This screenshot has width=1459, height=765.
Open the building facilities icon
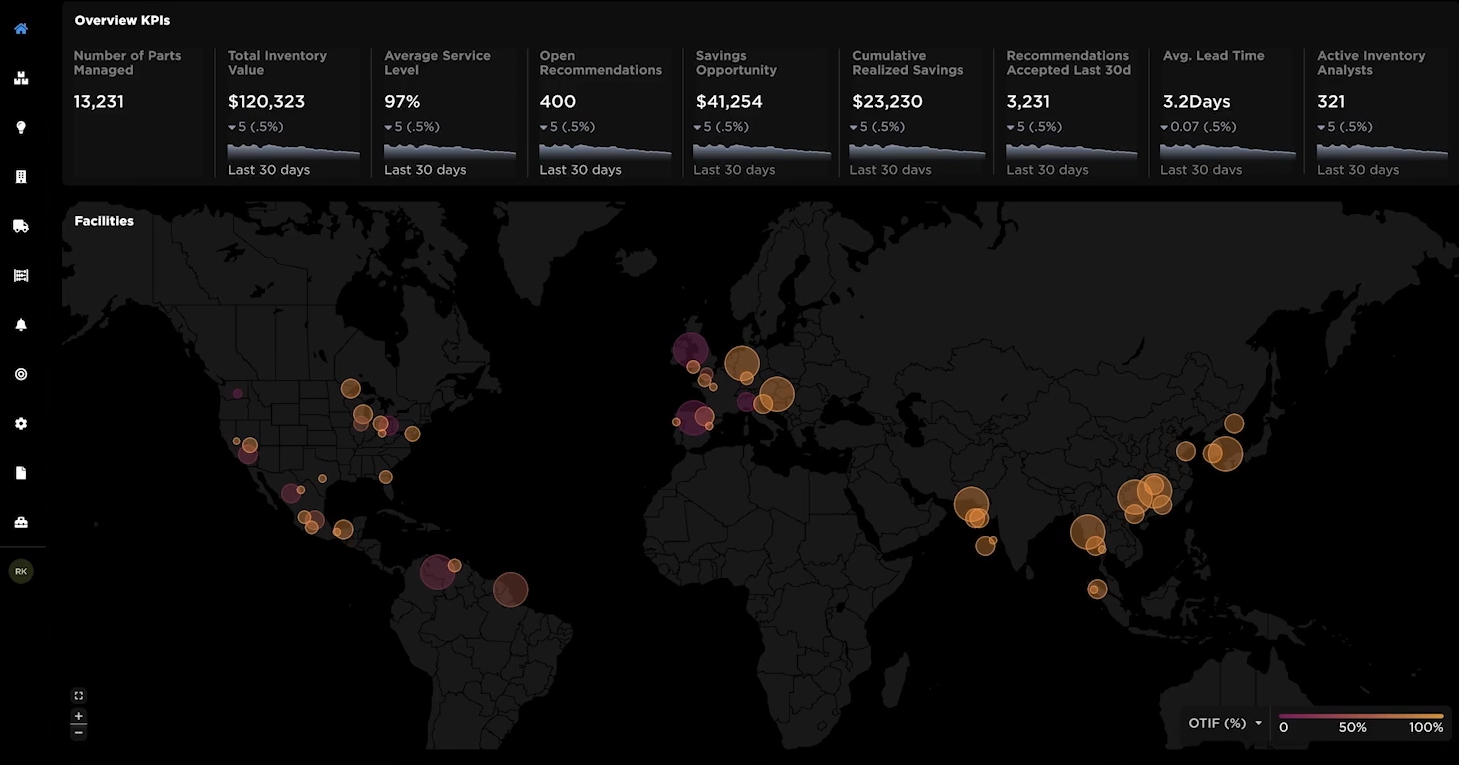pos(21,177)
